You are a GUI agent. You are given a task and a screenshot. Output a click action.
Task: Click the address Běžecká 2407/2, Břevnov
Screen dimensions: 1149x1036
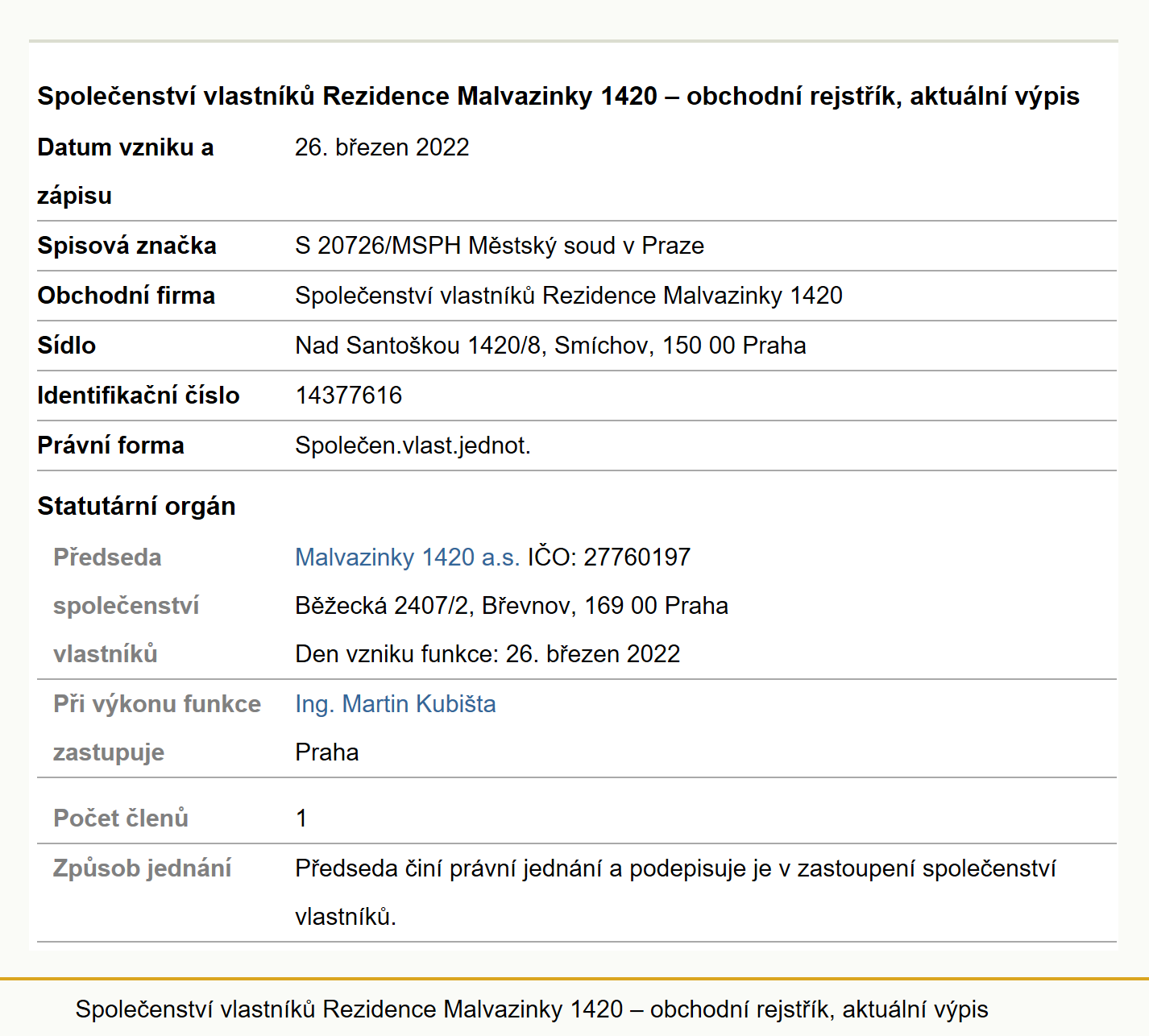(512, 606)
